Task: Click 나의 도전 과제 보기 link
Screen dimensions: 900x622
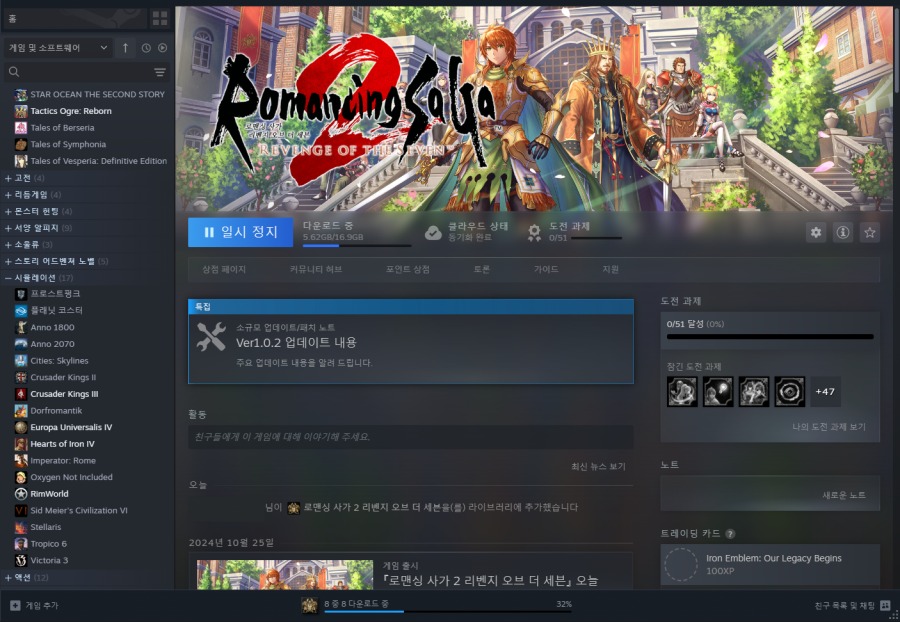Action: click(x=829, y=427)
